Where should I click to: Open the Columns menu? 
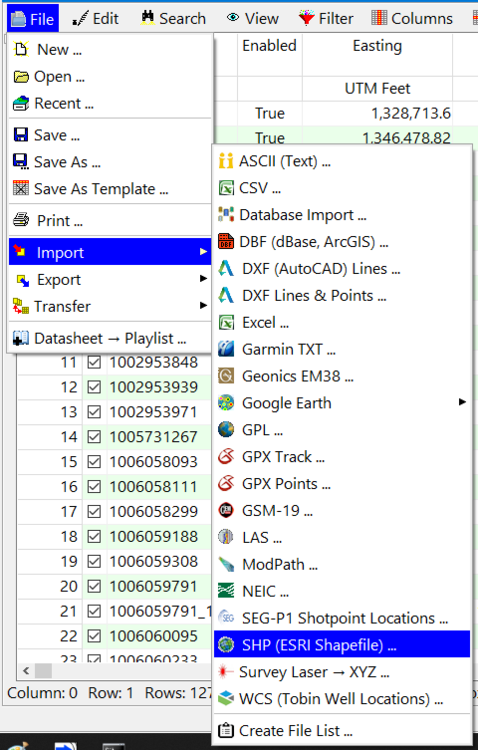point(412,19)
